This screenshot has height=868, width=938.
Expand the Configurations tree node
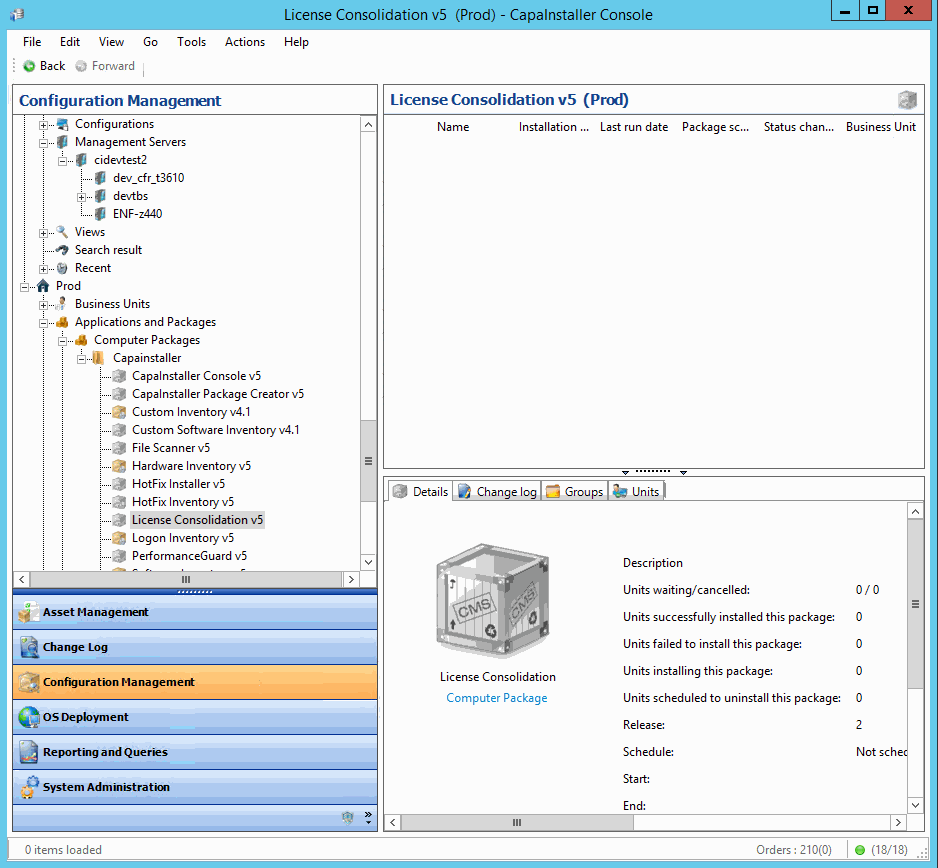point(44,125)
